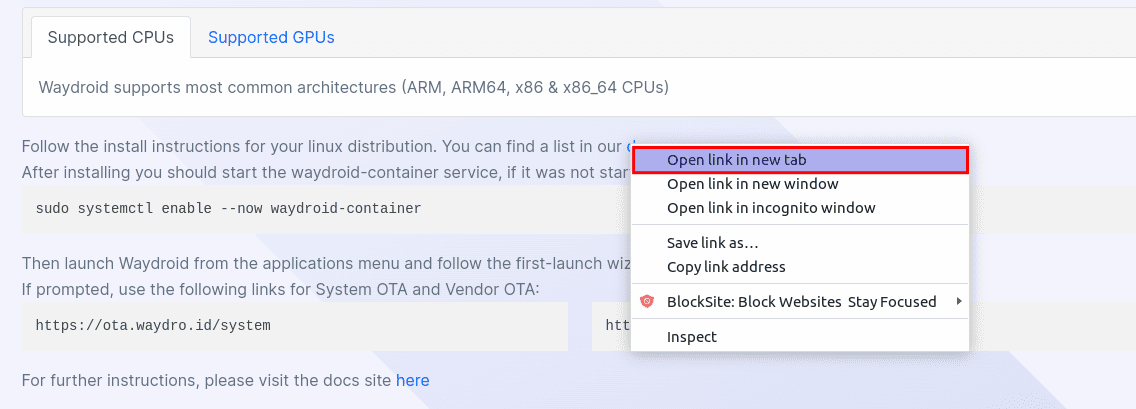1136x409 pixels.
Task: Click the partially hidden link after "list in our"
Action: (629, 146)
